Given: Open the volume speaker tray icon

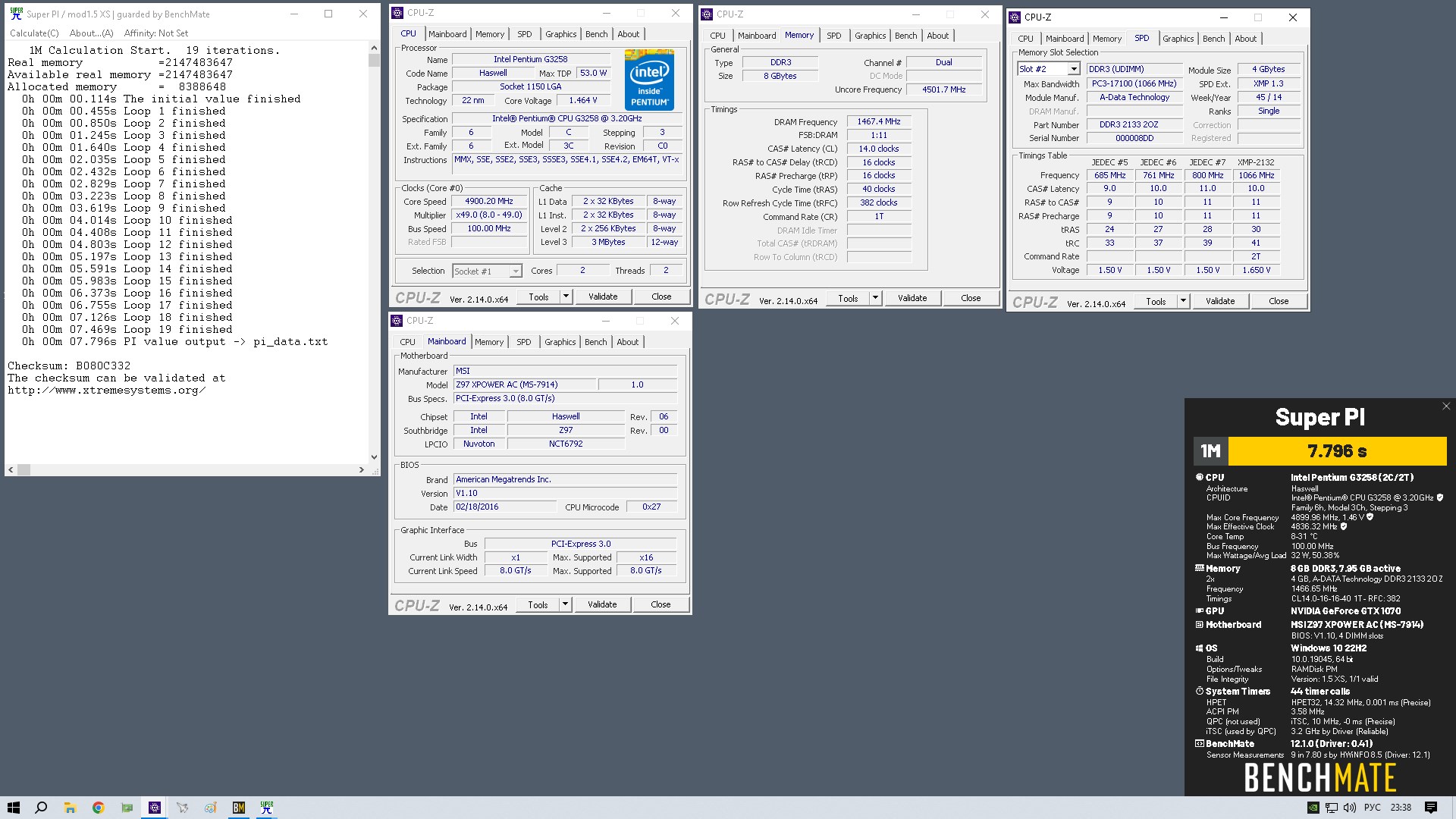Looking at the screenshot, I should tap(1349, 808).
